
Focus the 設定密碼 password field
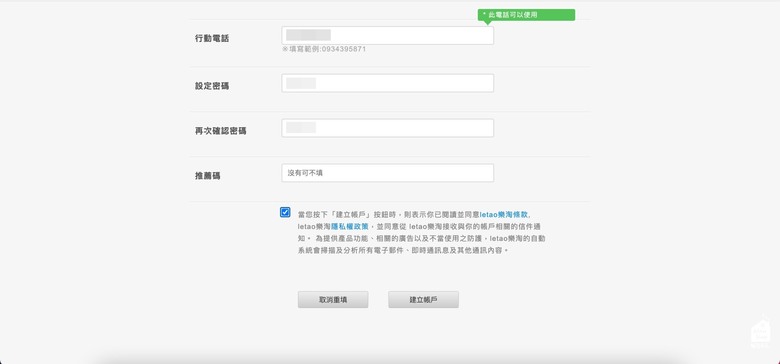tap(388, 83)
